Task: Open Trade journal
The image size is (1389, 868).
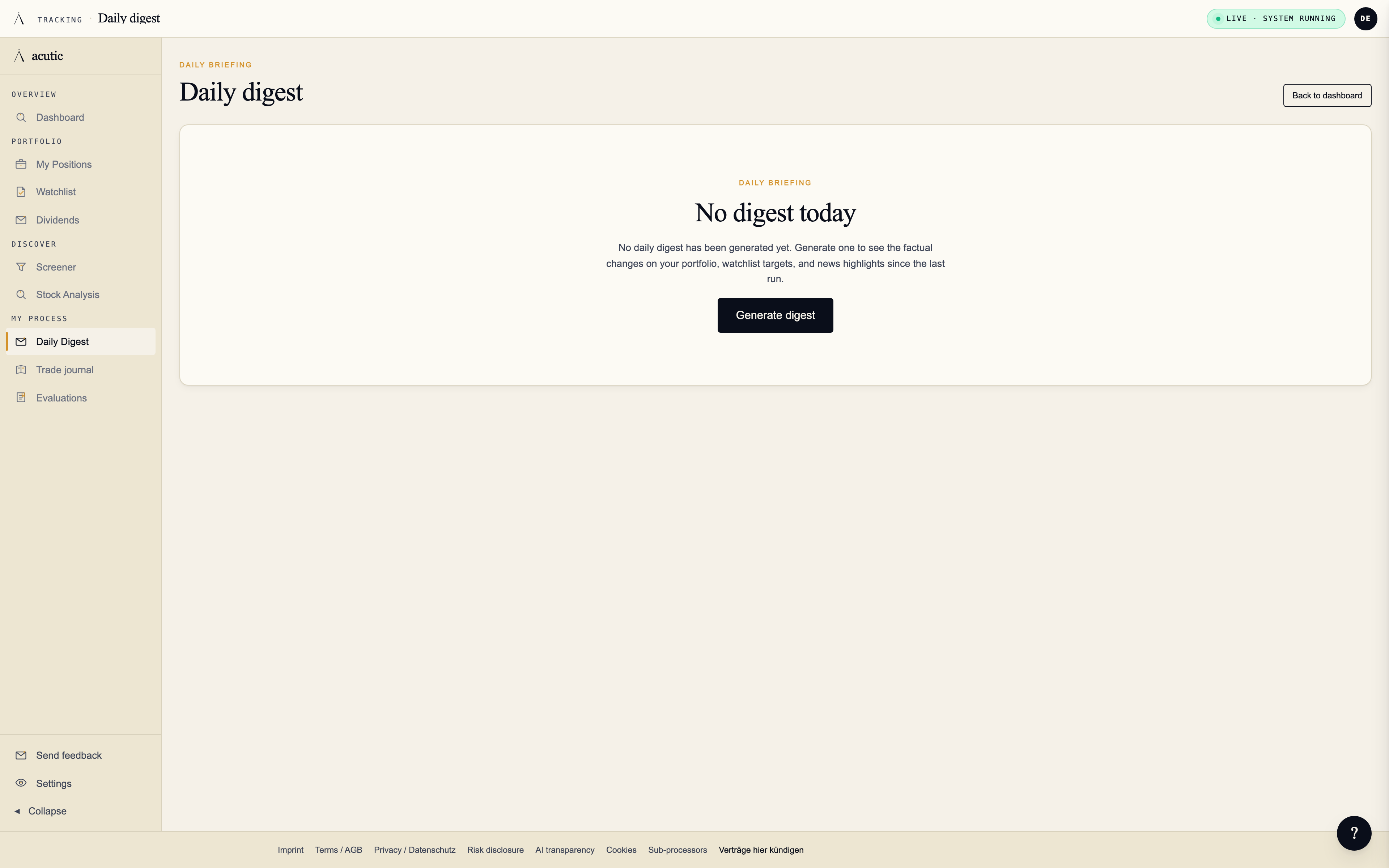Action: pyautogui.click(x=80, y=370)
